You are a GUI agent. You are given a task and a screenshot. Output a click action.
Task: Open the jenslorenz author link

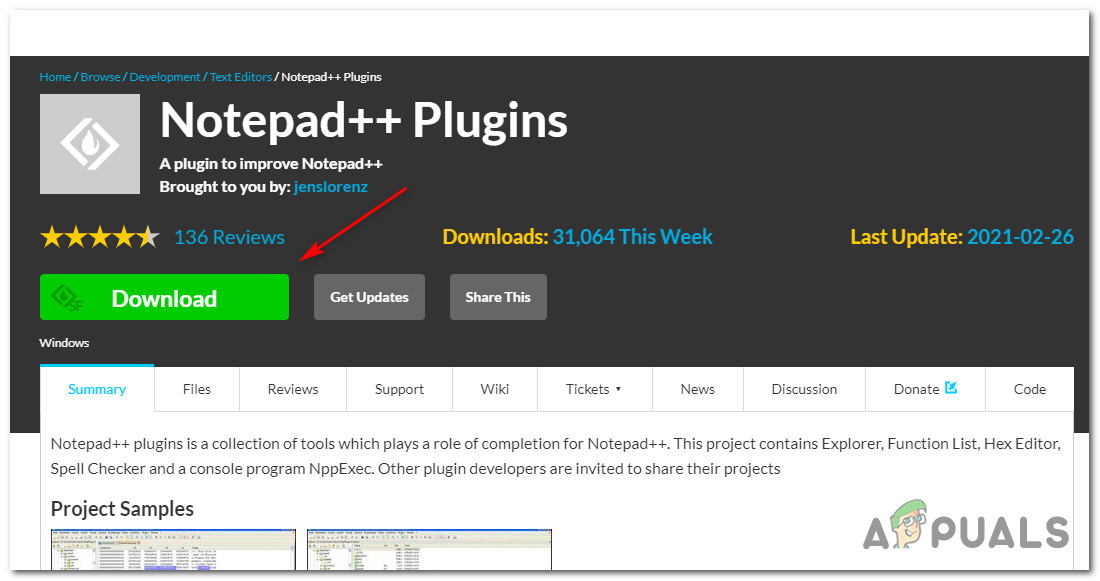(x=330, y=187)
